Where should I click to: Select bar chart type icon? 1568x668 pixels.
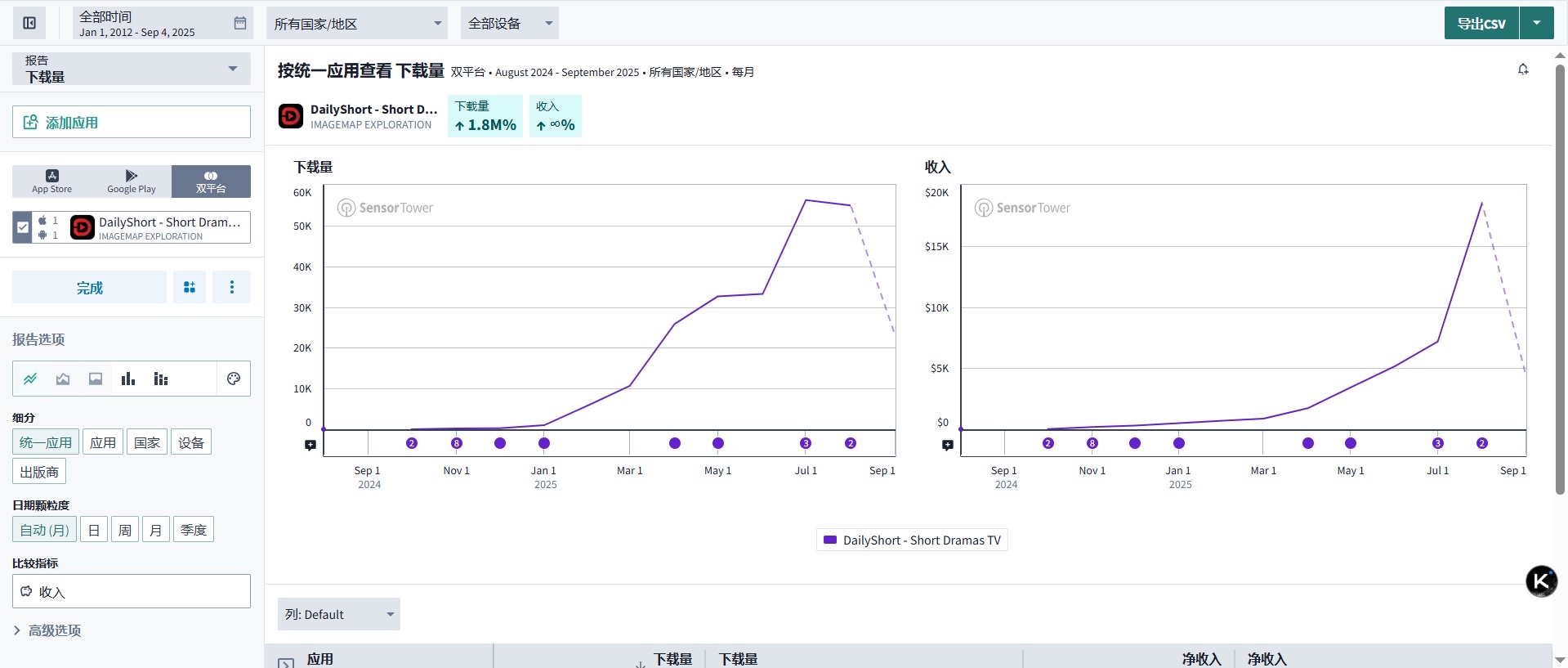[128, 379]
